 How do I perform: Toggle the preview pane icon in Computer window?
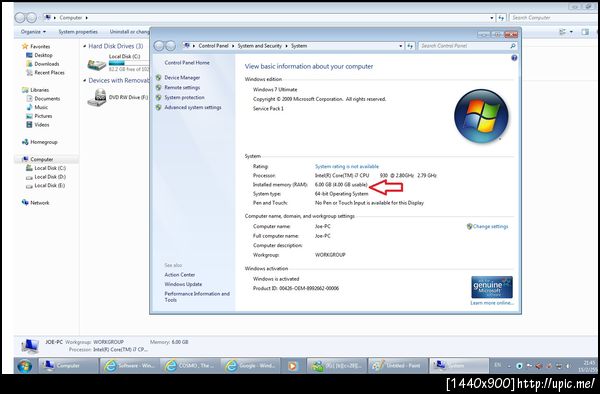pos(585,32)
